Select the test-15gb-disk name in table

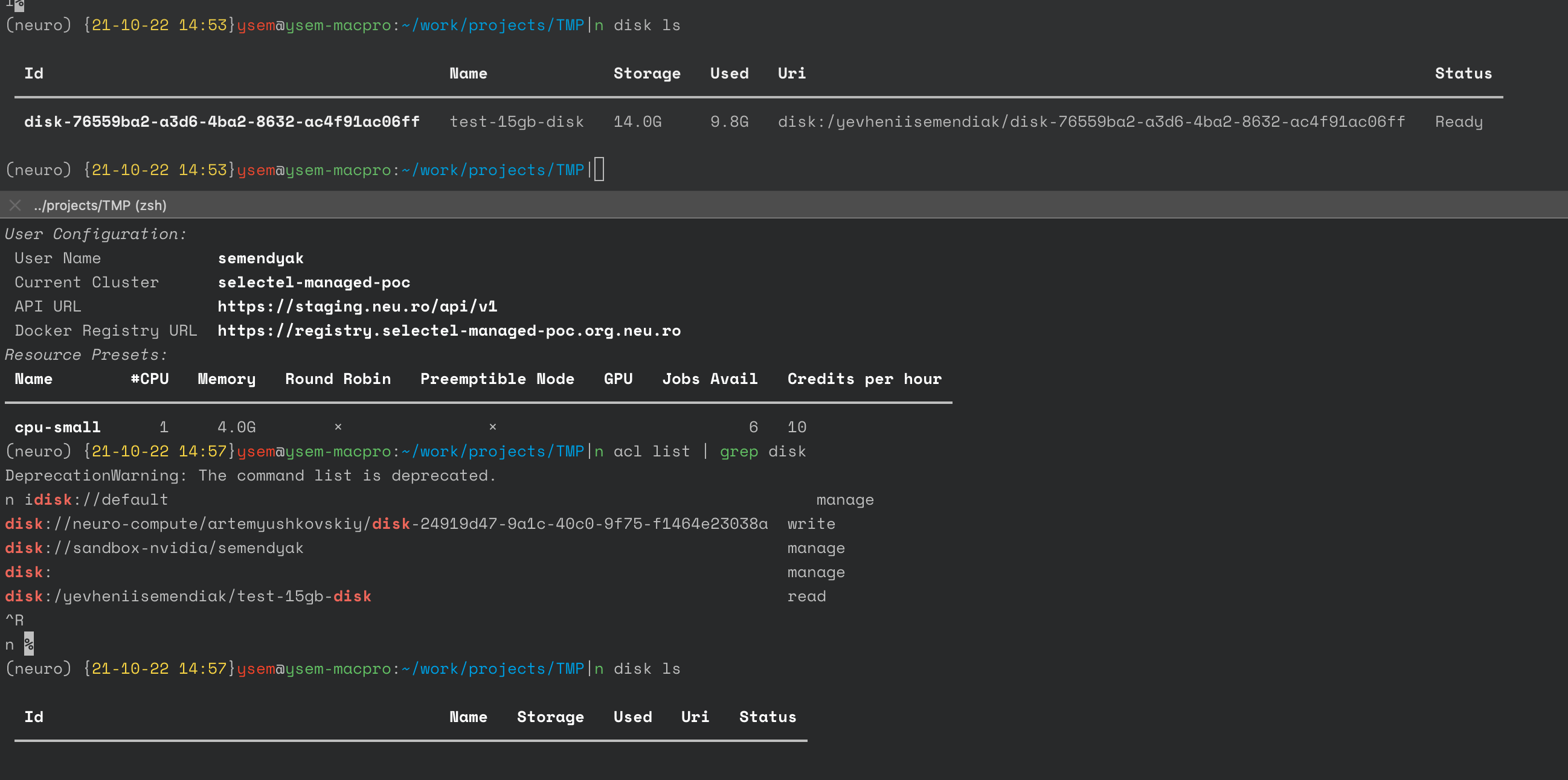pyautogui.click(x=516, y=122)
